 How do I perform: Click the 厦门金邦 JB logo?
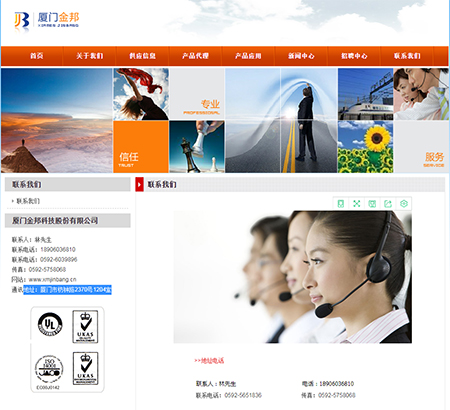click(47, 21)
